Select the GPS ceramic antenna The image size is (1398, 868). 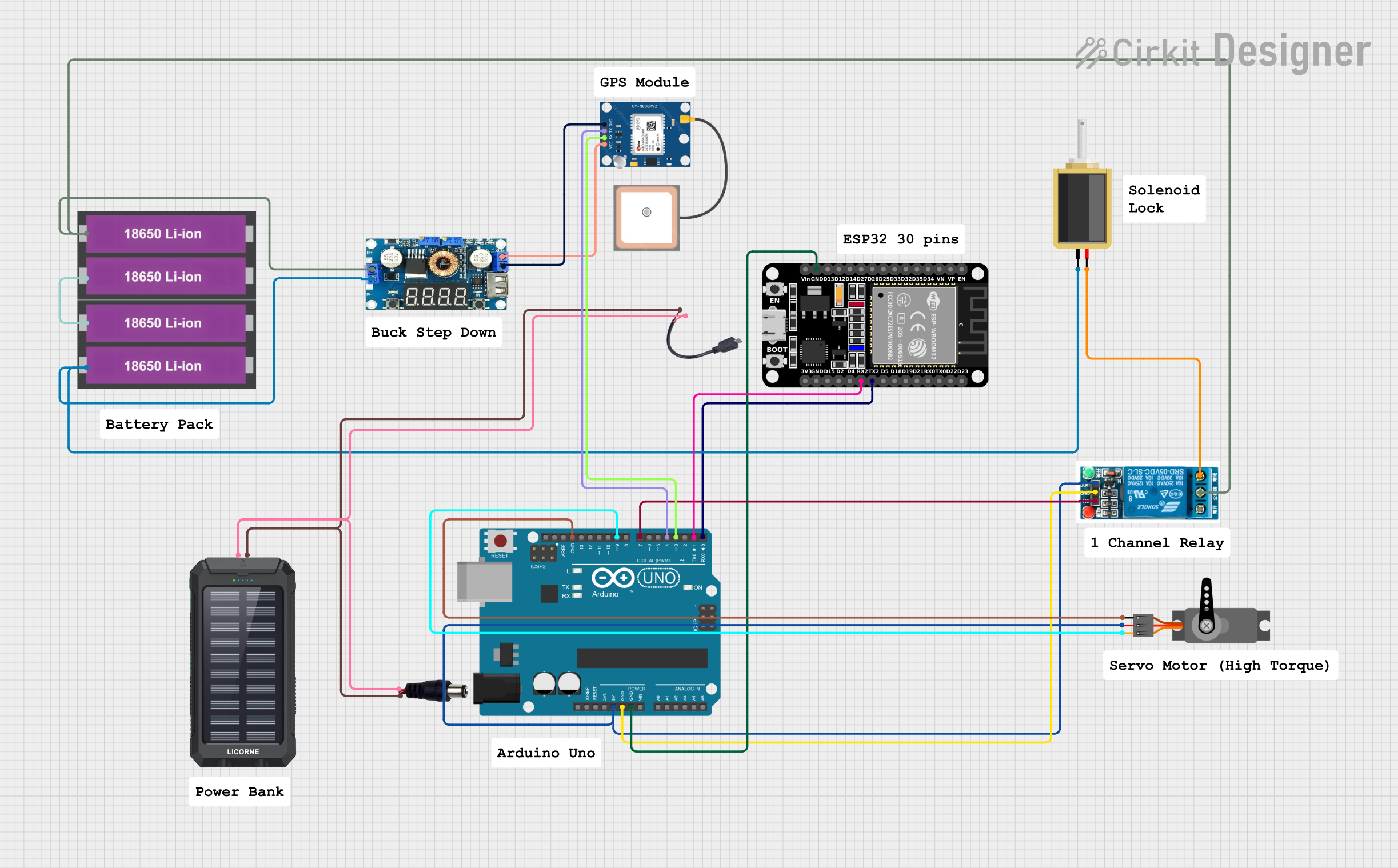coord(646,218)
